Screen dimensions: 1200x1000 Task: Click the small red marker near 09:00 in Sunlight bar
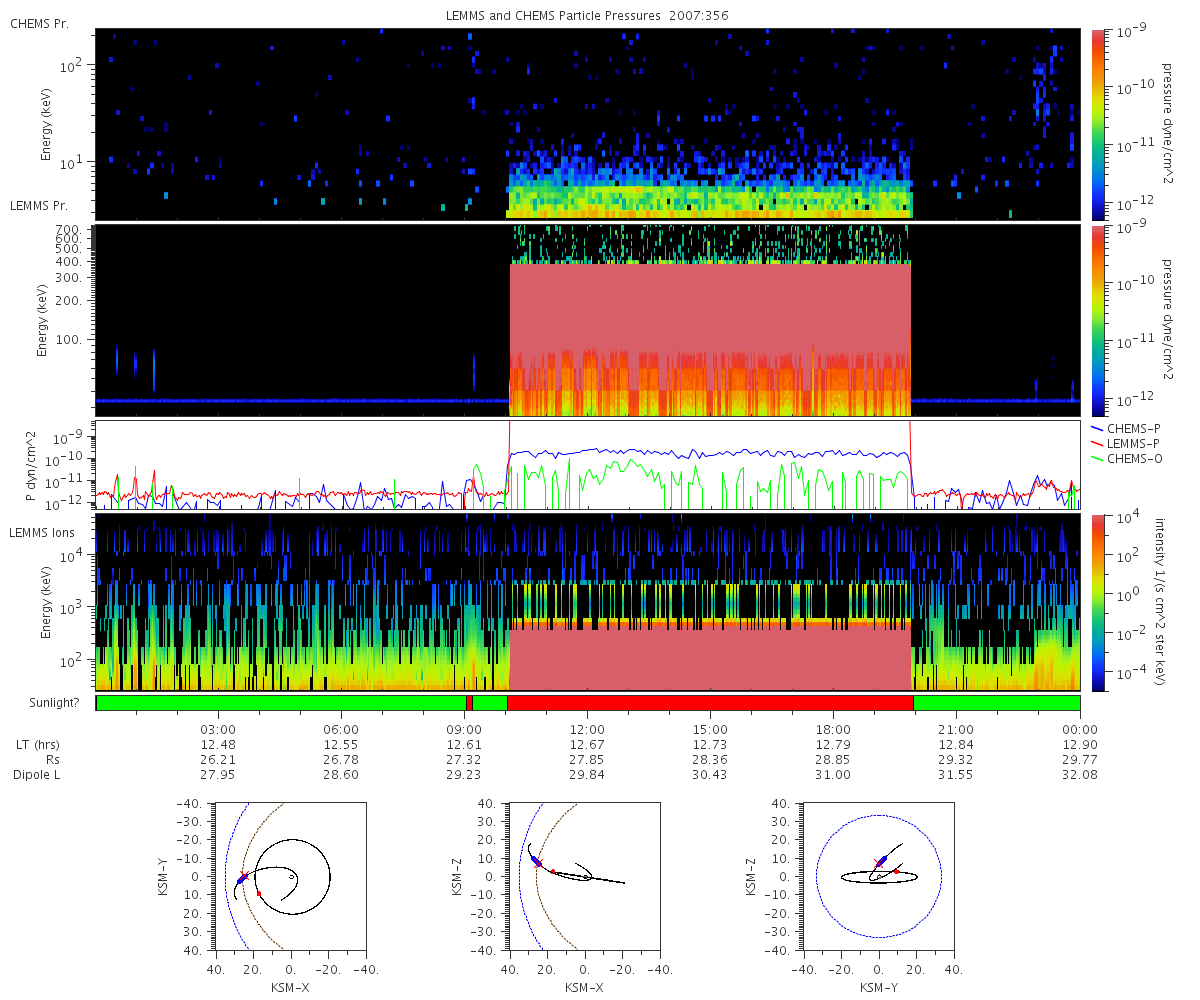[469, 702]
